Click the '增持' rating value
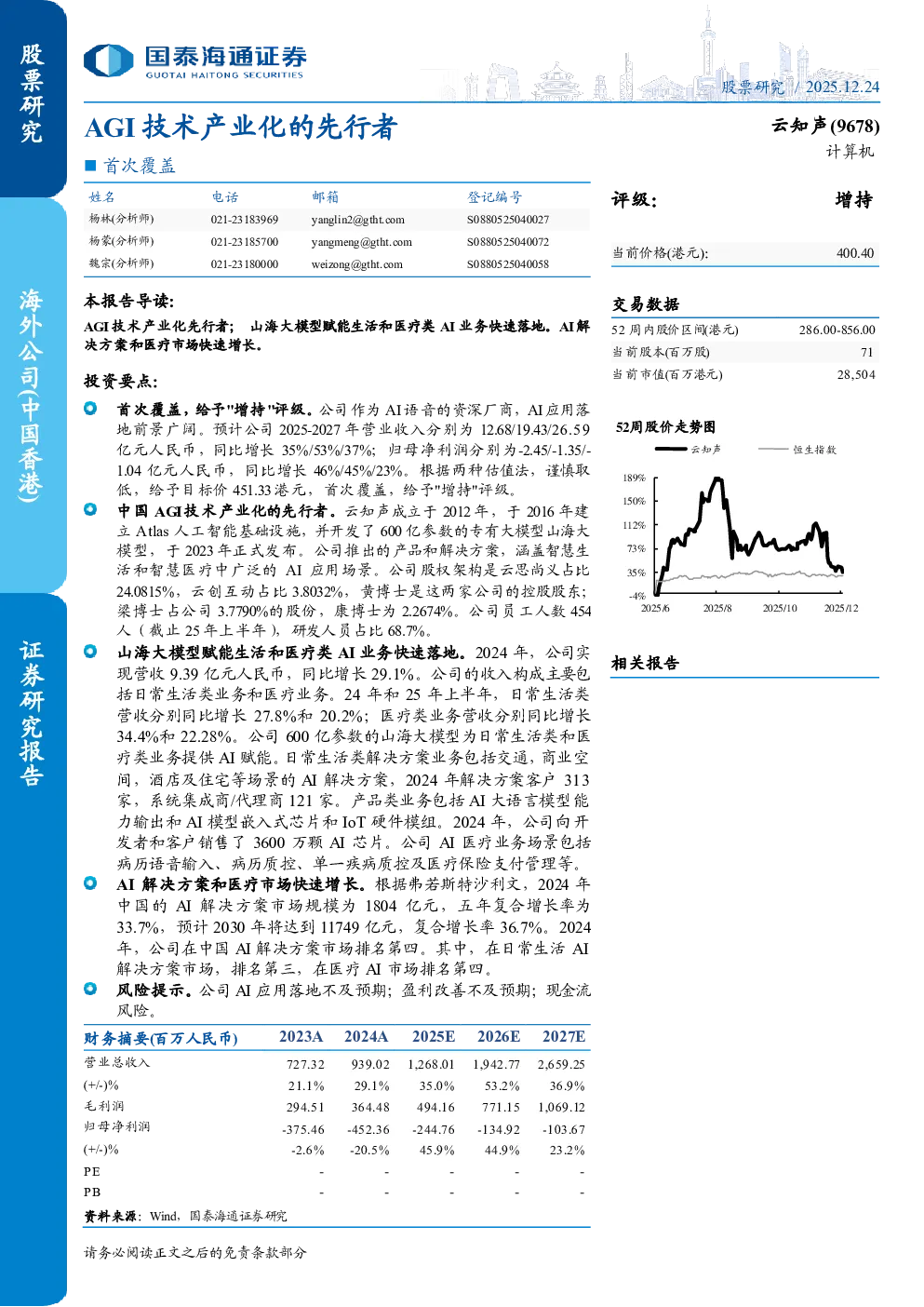Screen dimensions: 924x1307 pos(854,200)
